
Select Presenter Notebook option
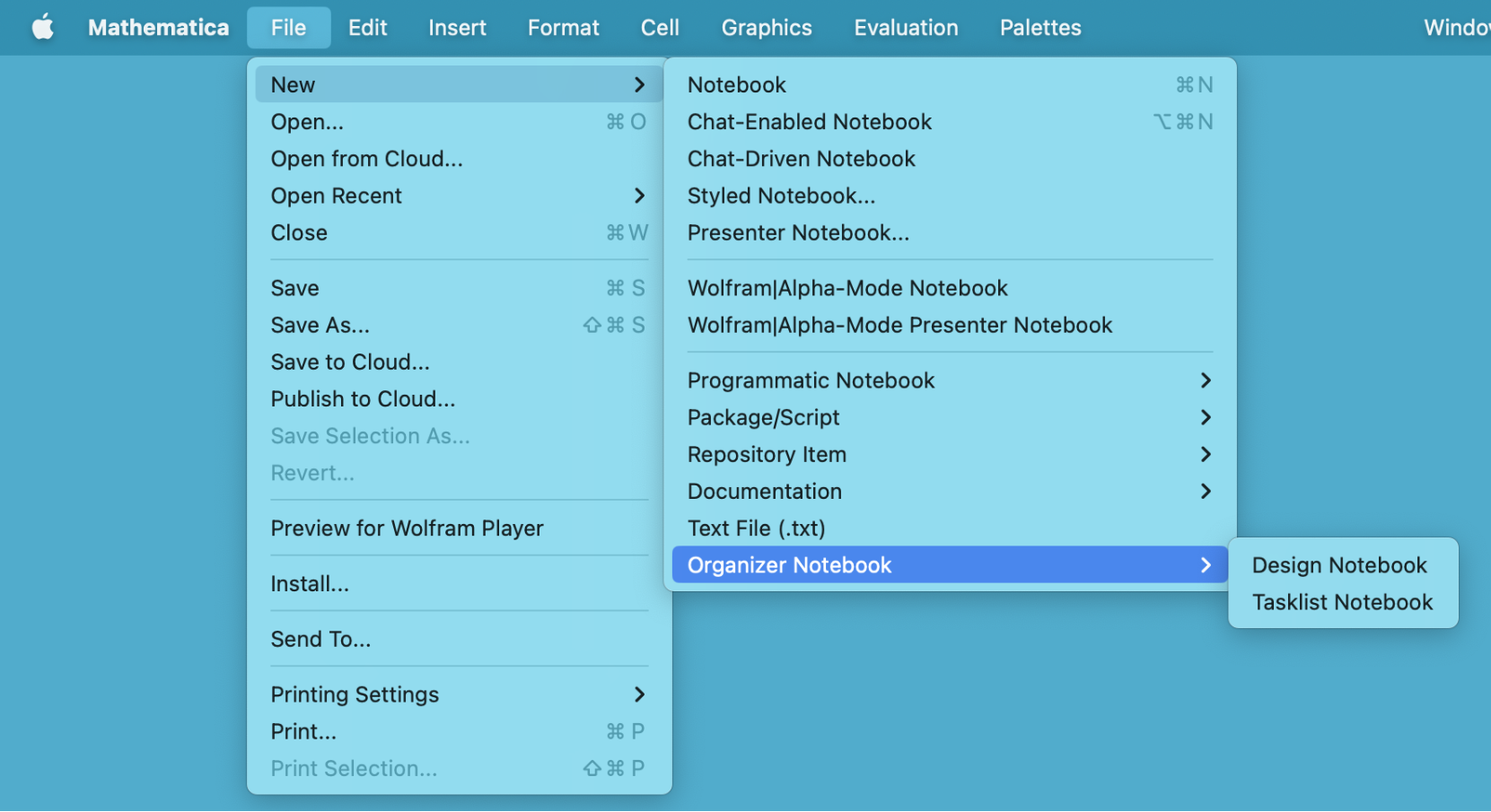[798, 233]
